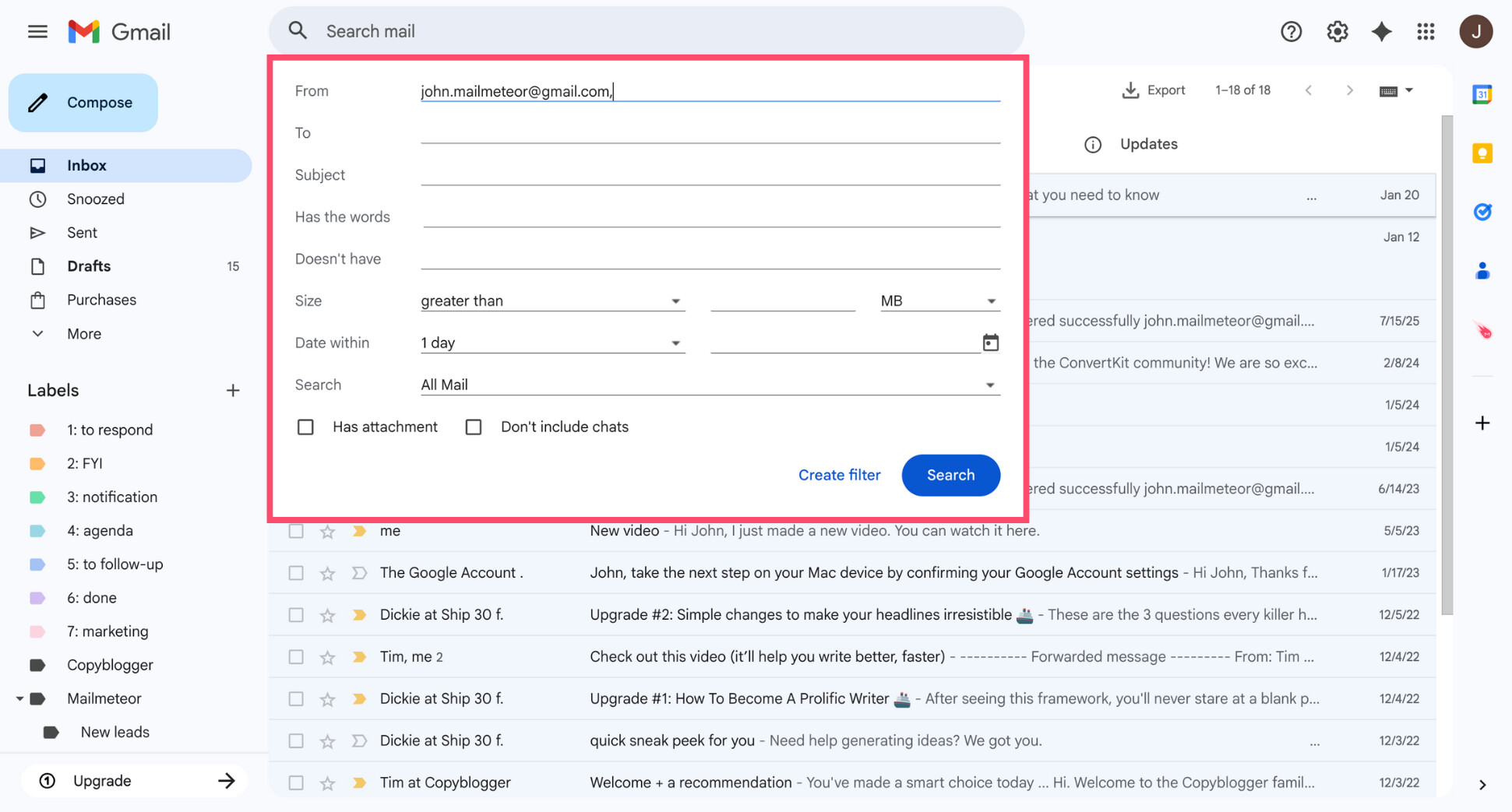Click the blue Search button
This screenshot has height=812, width=1512.
coord(950,475)
